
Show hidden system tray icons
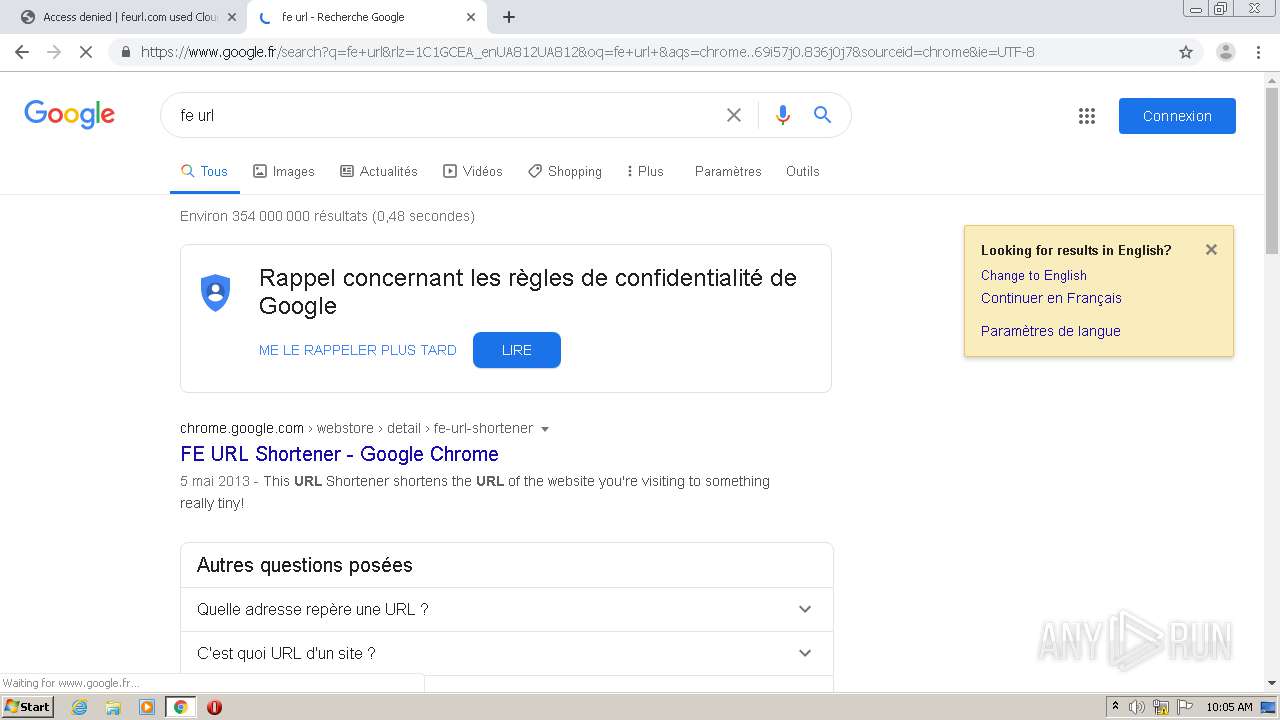point(1115,707)
